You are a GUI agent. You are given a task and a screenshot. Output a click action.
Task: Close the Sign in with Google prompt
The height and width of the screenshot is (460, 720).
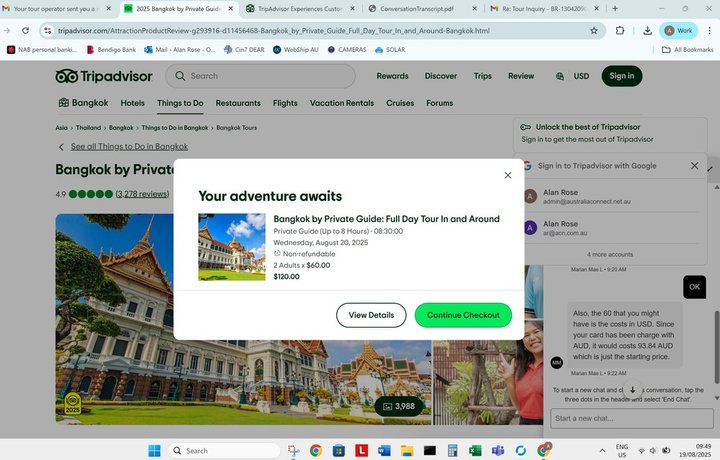[x=694, y=166]
